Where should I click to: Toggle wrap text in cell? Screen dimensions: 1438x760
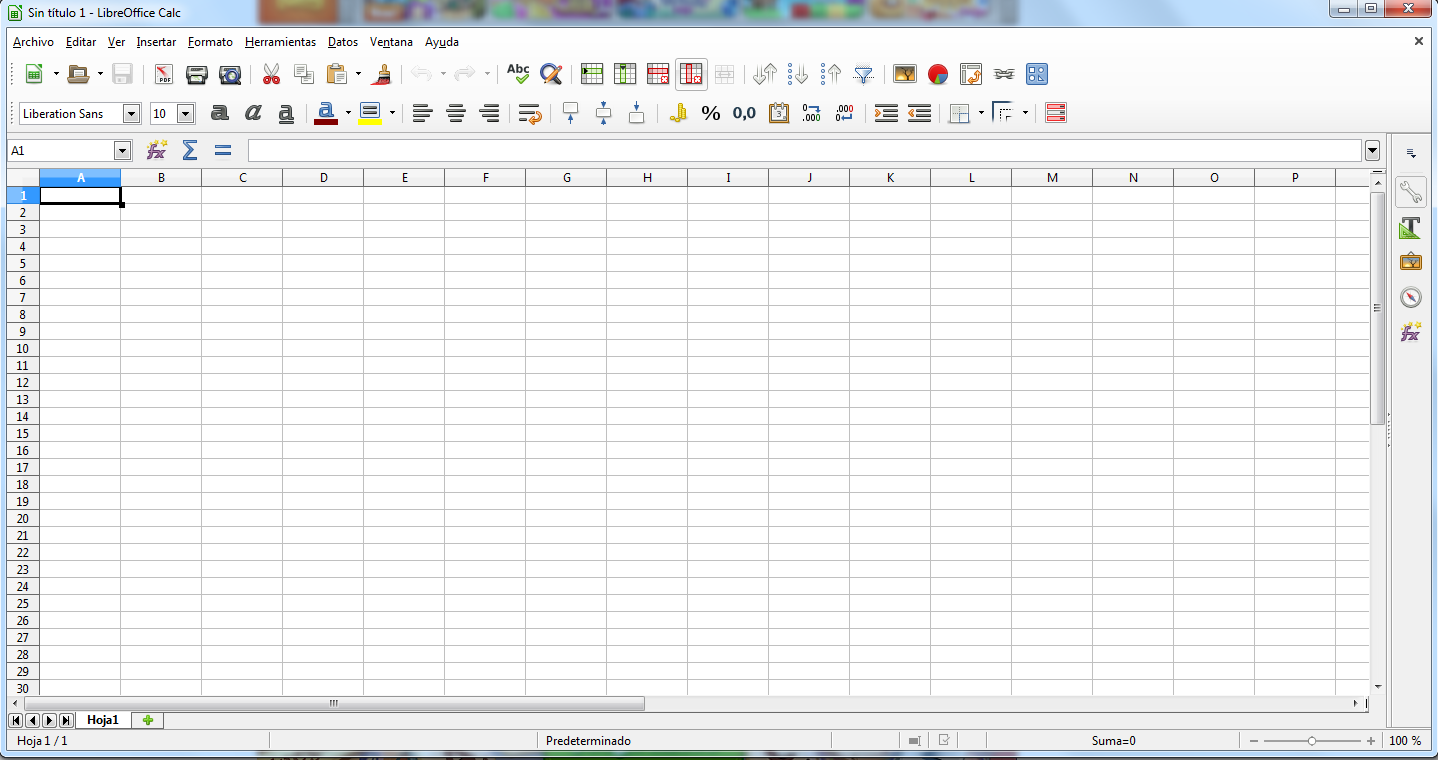[530, 114]
